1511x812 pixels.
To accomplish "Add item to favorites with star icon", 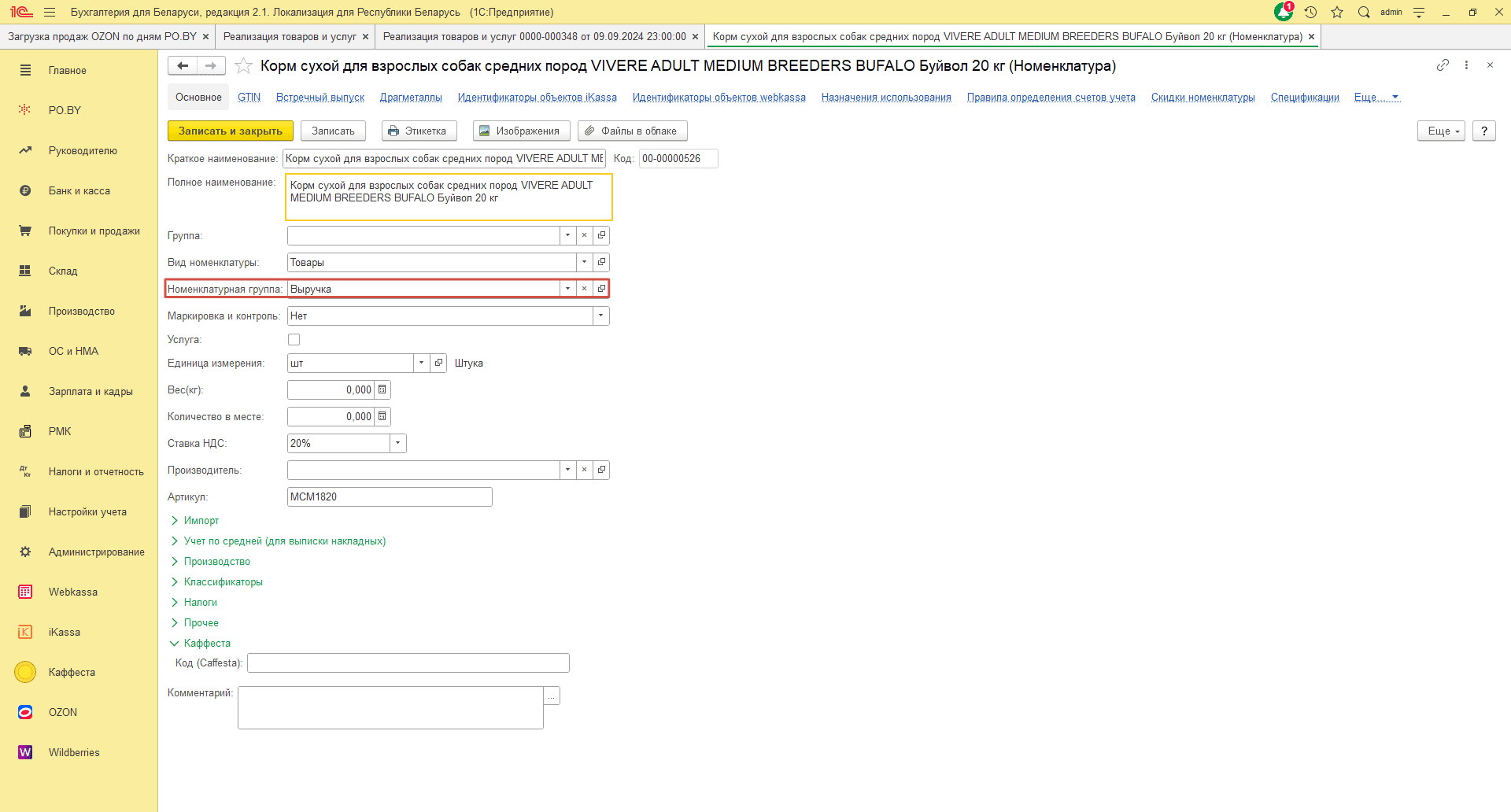I will tap(244, 65).
